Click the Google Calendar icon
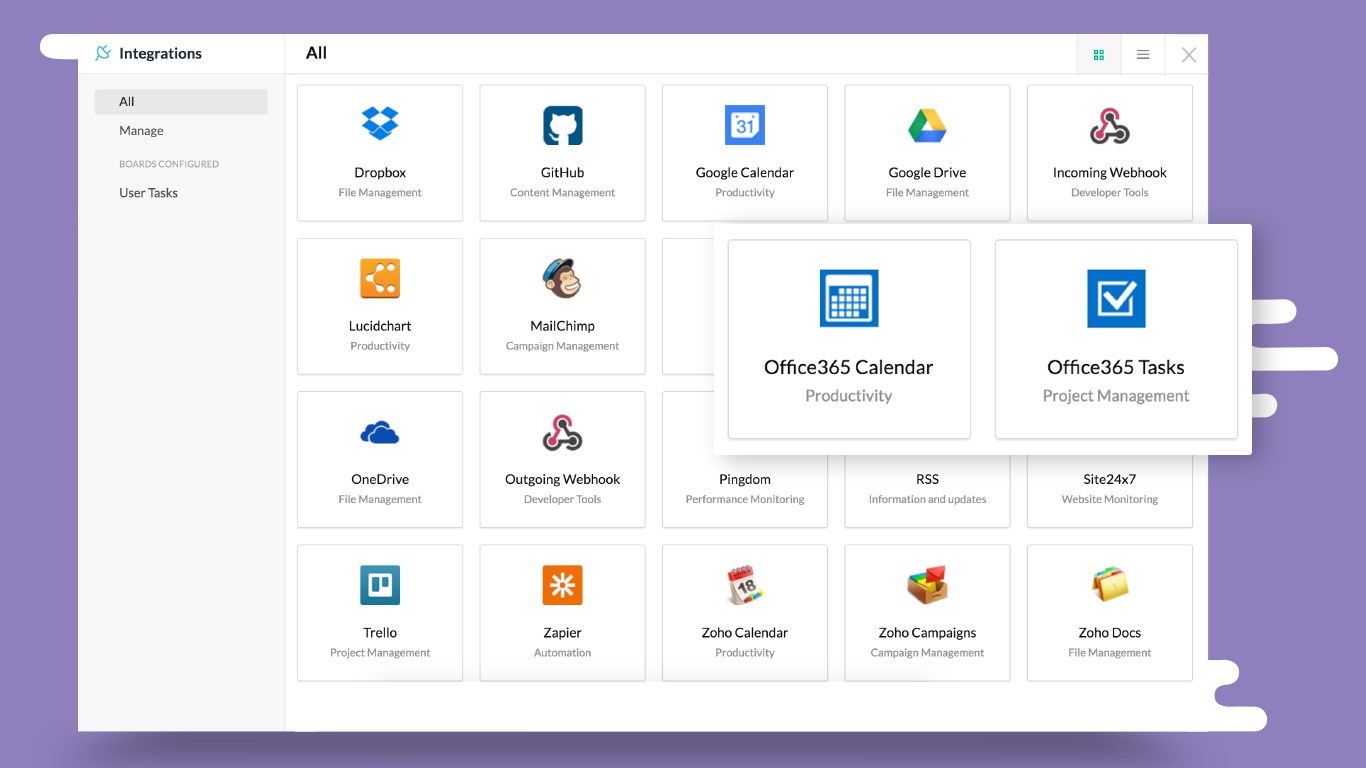The image size is (1366, 768). pos(745,125)
